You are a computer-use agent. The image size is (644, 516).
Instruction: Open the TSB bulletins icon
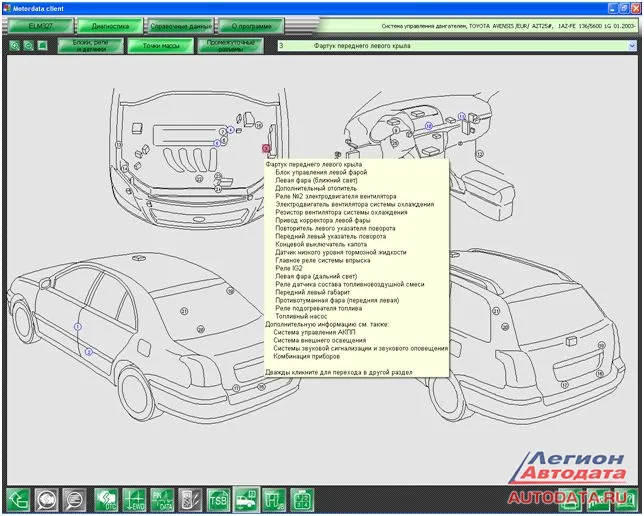[x=218, y=500]
